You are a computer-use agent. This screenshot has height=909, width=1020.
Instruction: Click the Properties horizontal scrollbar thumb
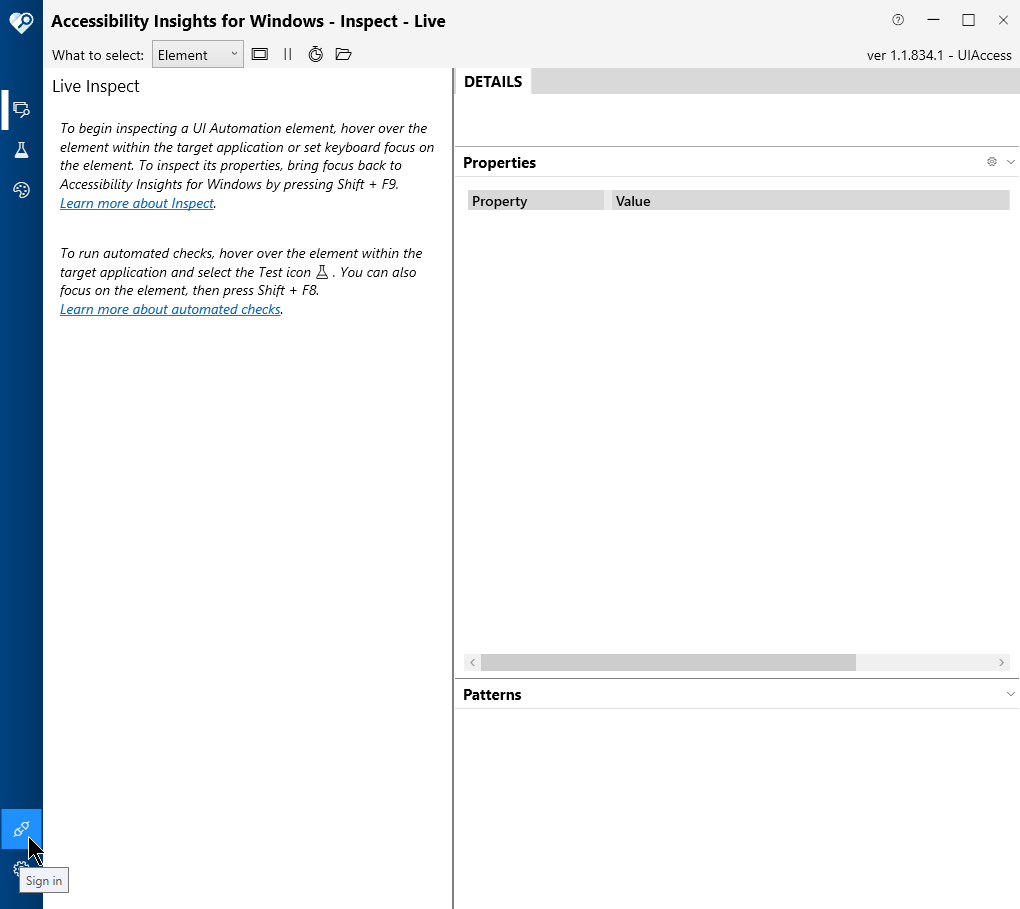point(668,662)
